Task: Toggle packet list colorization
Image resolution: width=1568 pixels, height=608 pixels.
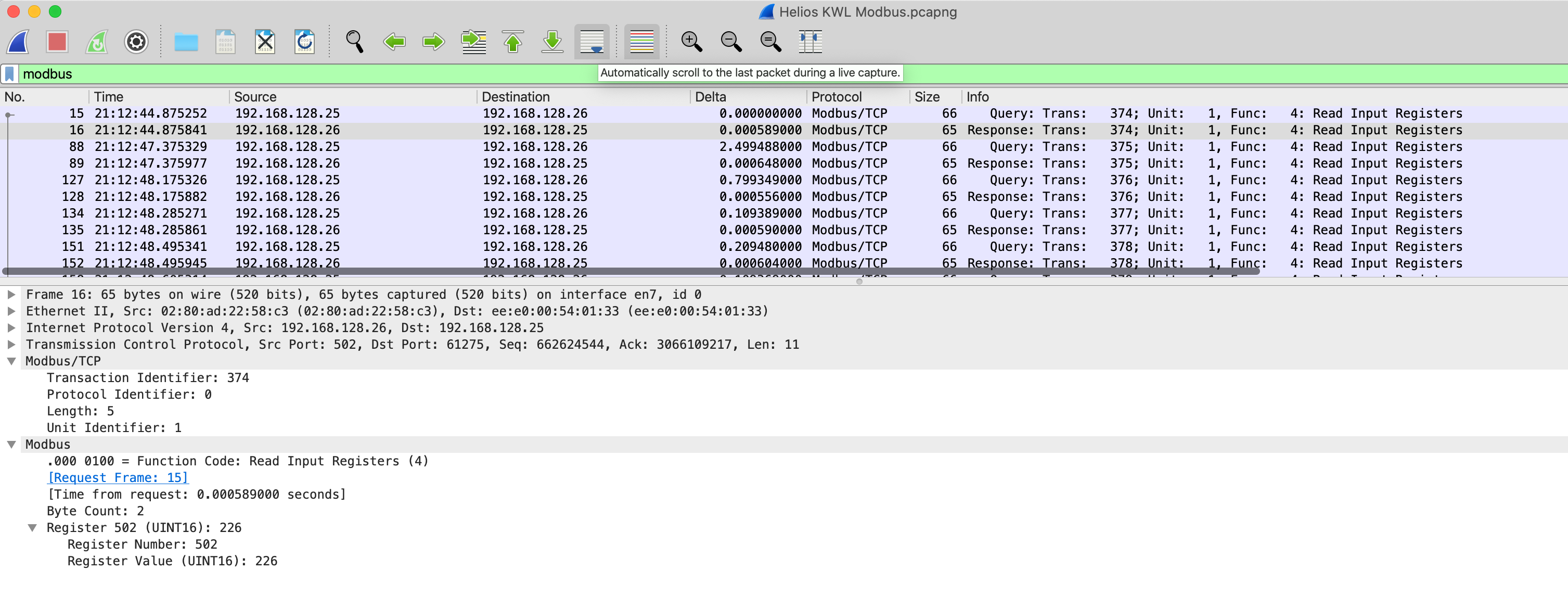Action: [x=641, y=42]
